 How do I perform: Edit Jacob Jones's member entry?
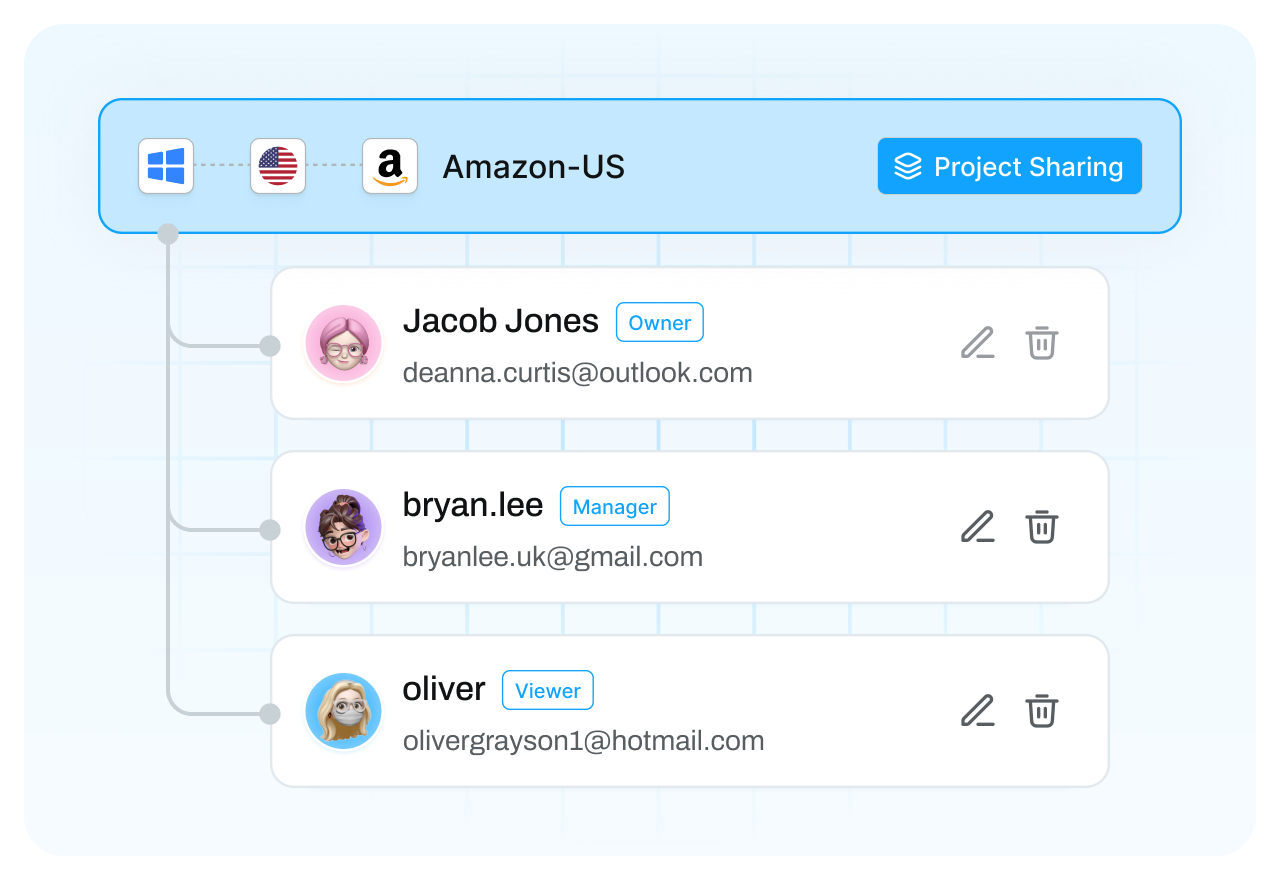(x=978, y=343)
